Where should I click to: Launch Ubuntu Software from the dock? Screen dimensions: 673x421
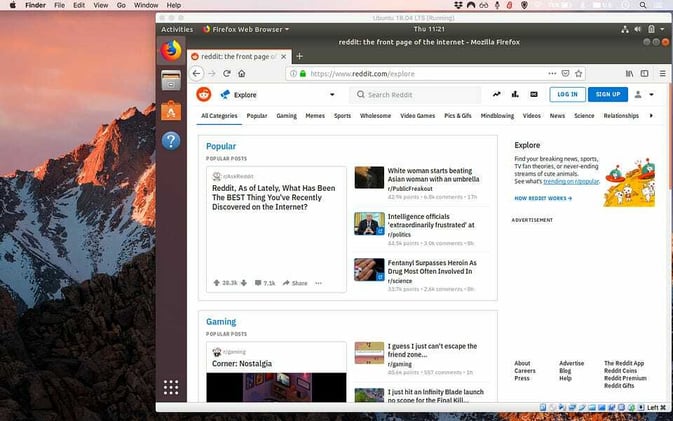coord(171,111)
